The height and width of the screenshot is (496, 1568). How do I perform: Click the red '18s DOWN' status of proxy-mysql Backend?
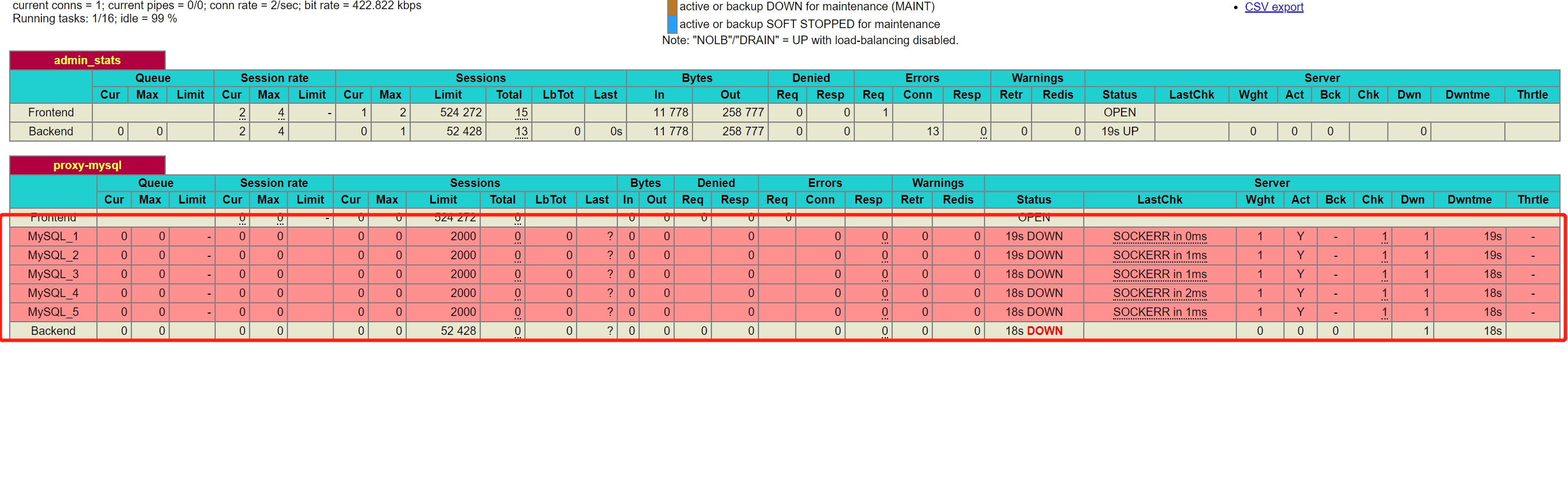[x=1033, y=330]
